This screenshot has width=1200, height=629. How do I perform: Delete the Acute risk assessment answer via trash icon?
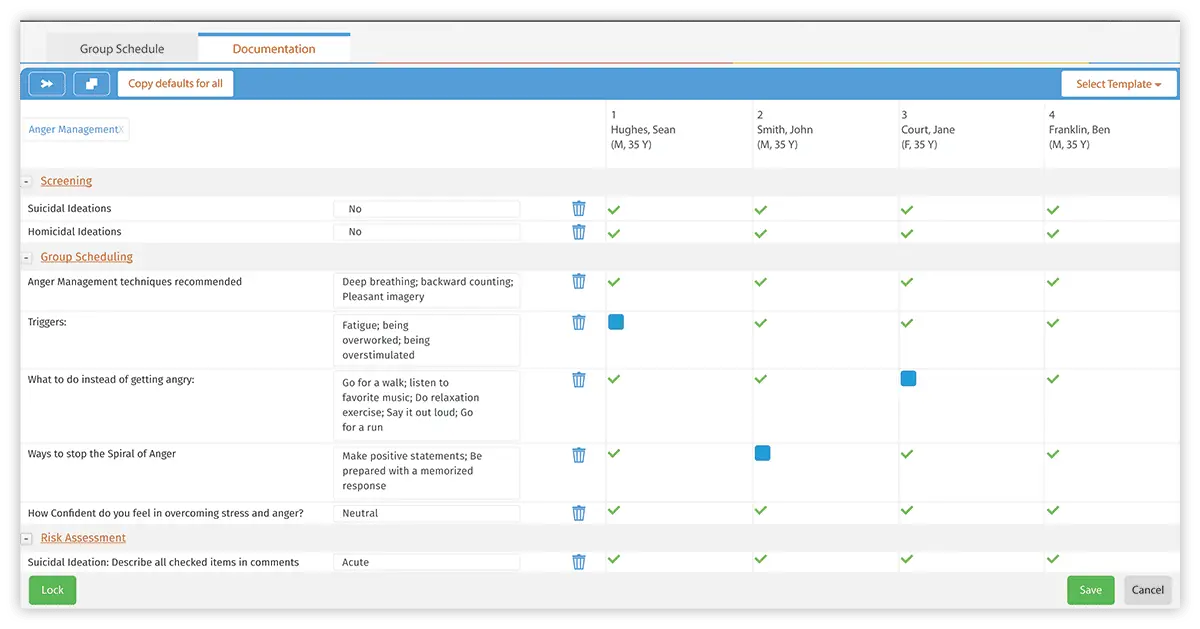578,561
